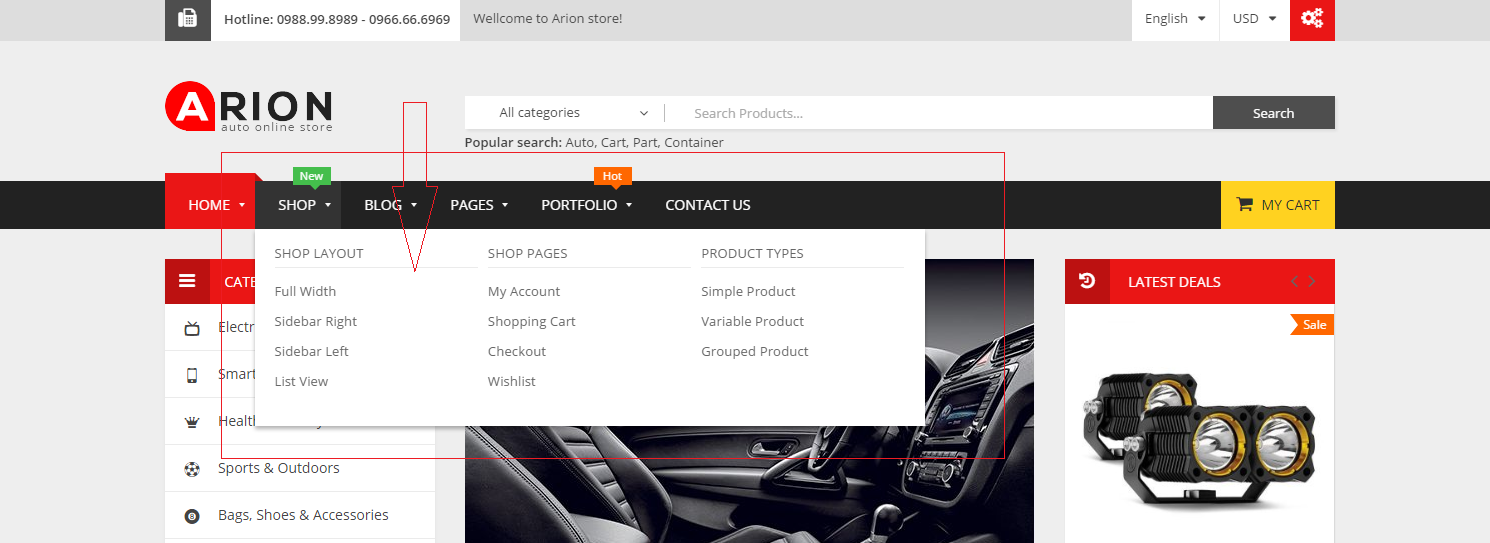Viewport: 1490px width, 543px height.
Task: Click the hotline phone icon
Action: [187, 19]
